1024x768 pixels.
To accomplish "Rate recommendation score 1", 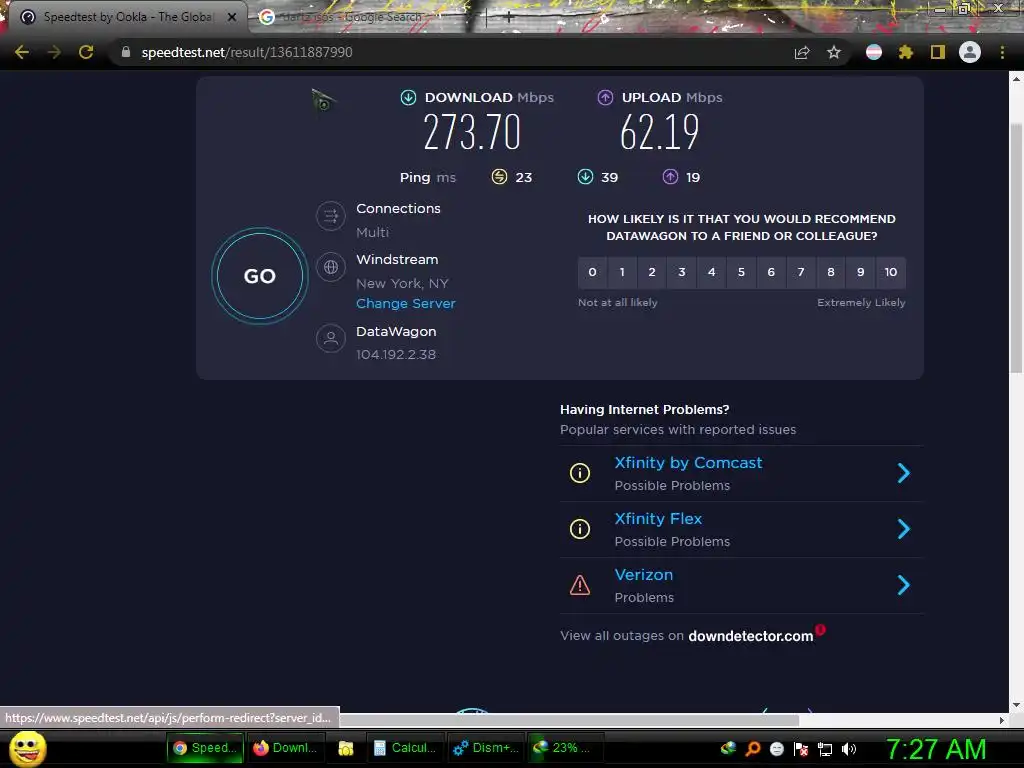I will coord(622,272).
